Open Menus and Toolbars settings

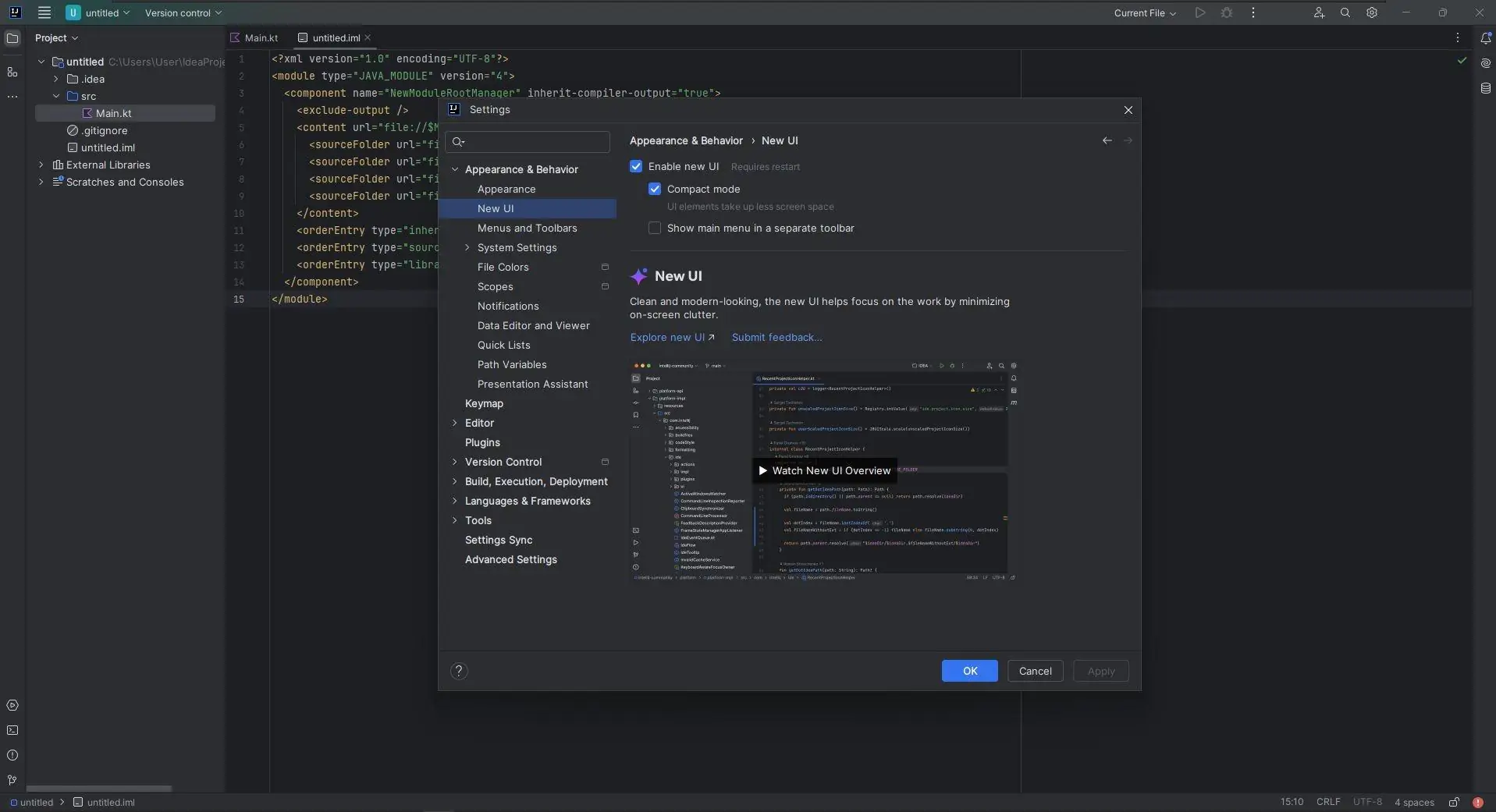coord(528,228)
